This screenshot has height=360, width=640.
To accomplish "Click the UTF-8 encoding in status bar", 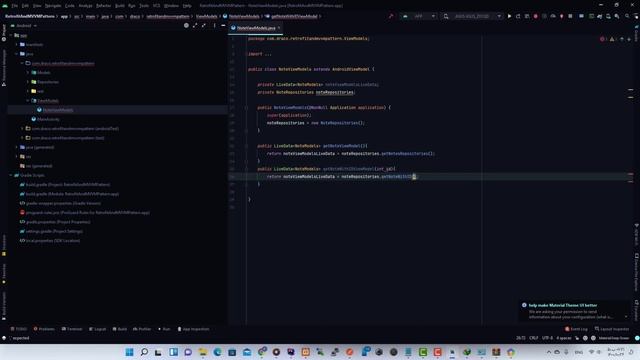I will [x=547, y=338].
